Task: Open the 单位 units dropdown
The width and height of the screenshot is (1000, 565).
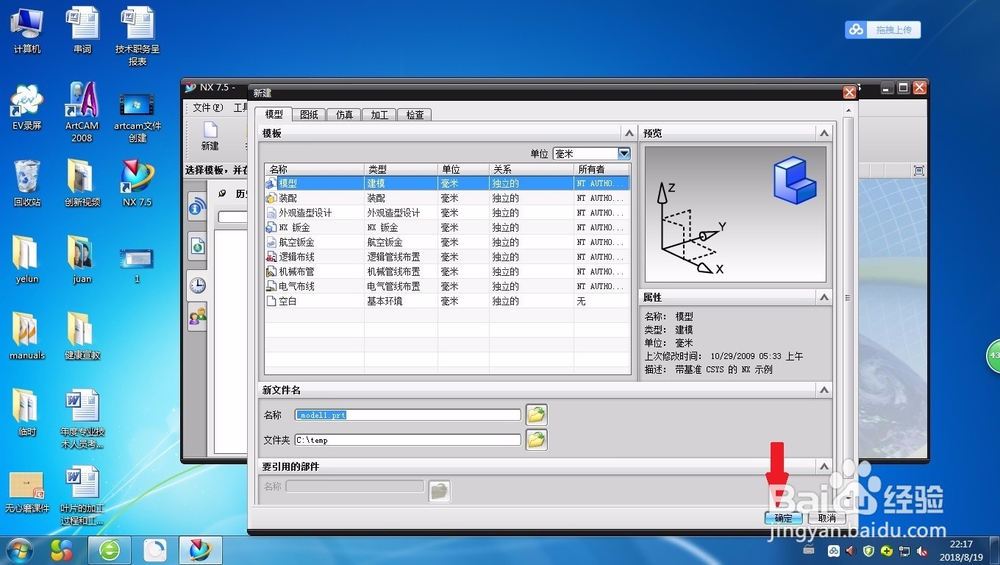Action: [x=624, y=154]
